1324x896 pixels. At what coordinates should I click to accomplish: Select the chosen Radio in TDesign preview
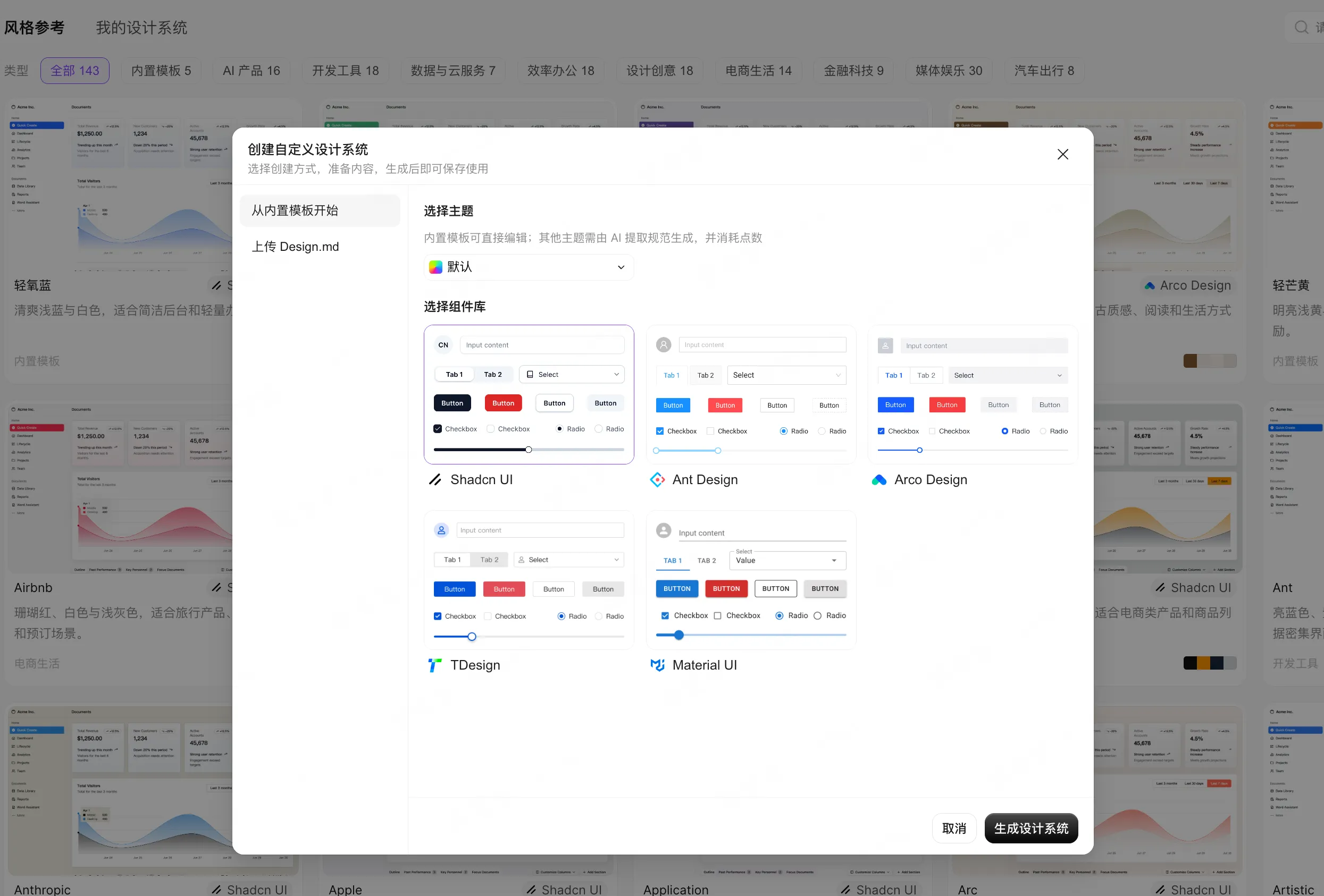coord(561,616)
